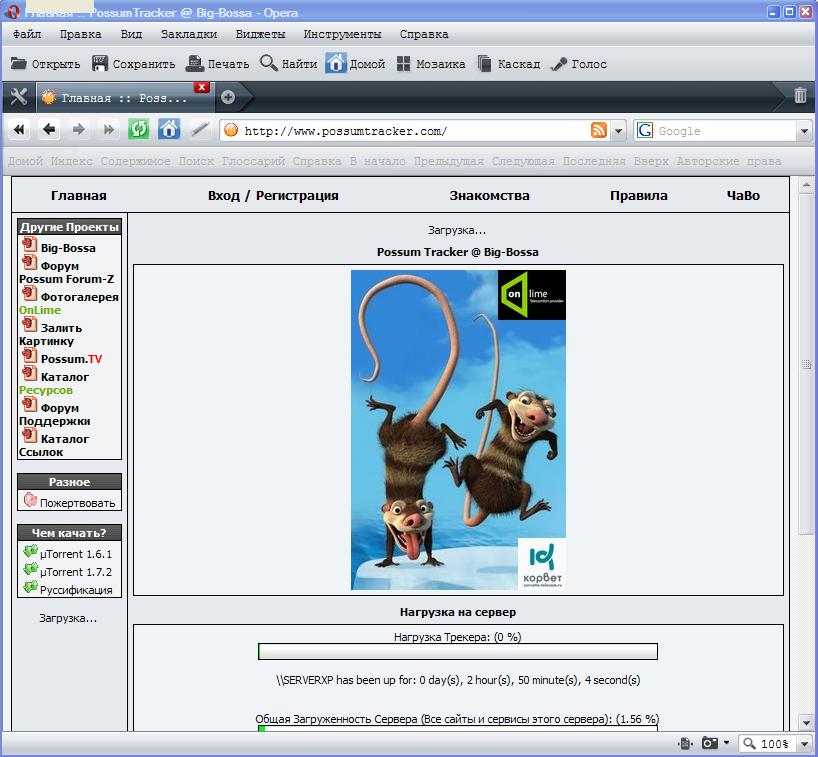Download µTorrent 1.7.2 link
Image resolution: width=818 pixels, height=757 pixels.
click(x=76, y=572)
